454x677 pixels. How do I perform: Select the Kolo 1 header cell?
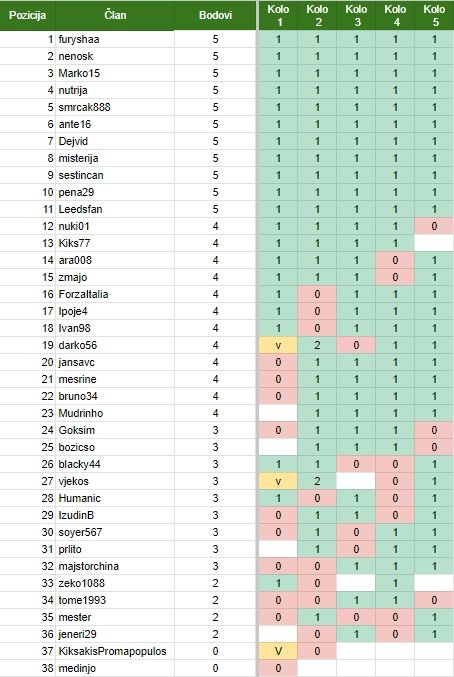278,15
